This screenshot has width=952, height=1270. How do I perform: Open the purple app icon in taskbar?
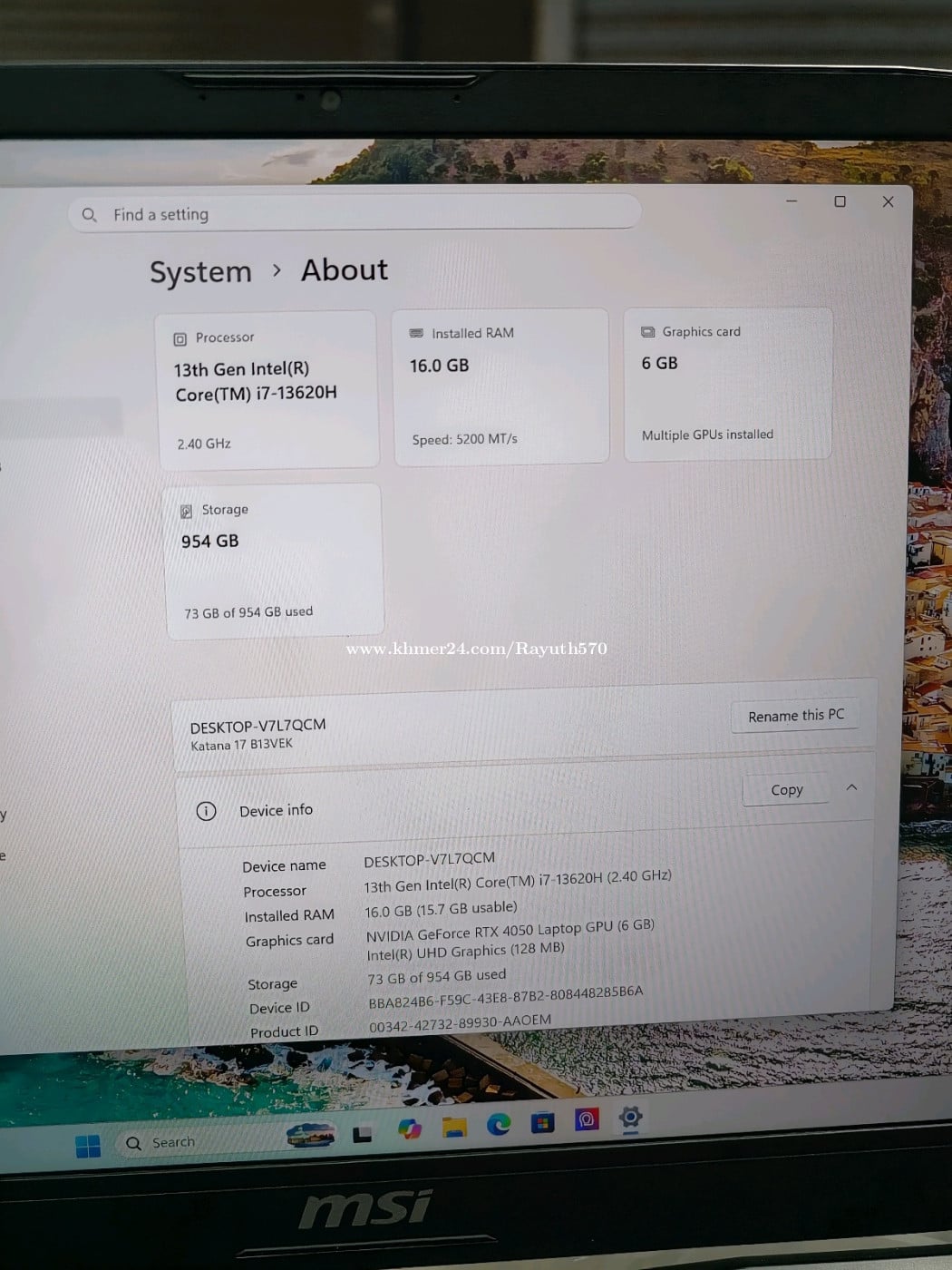tap(587, 1119)
